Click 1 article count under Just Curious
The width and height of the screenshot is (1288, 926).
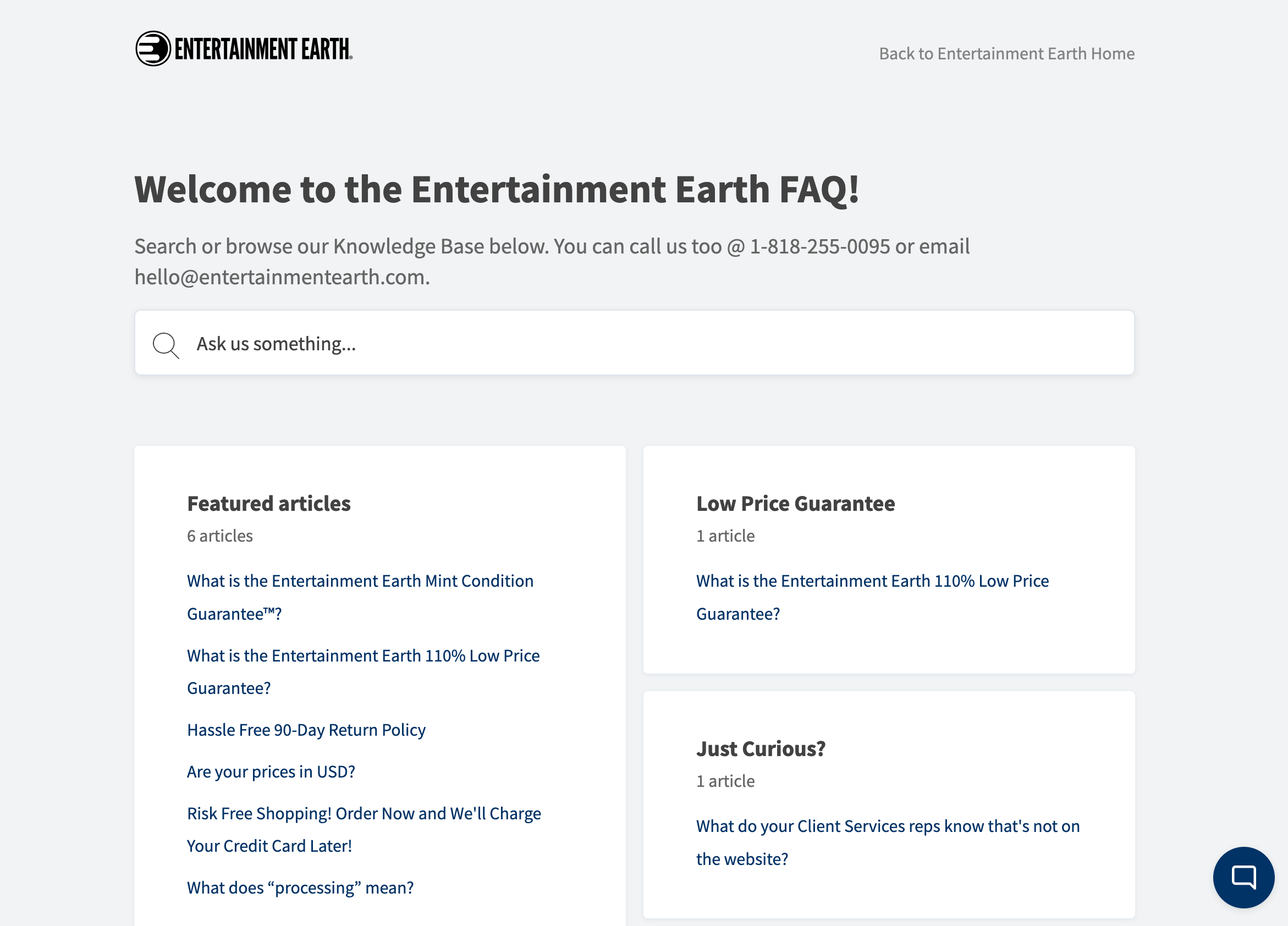point(725,781)
